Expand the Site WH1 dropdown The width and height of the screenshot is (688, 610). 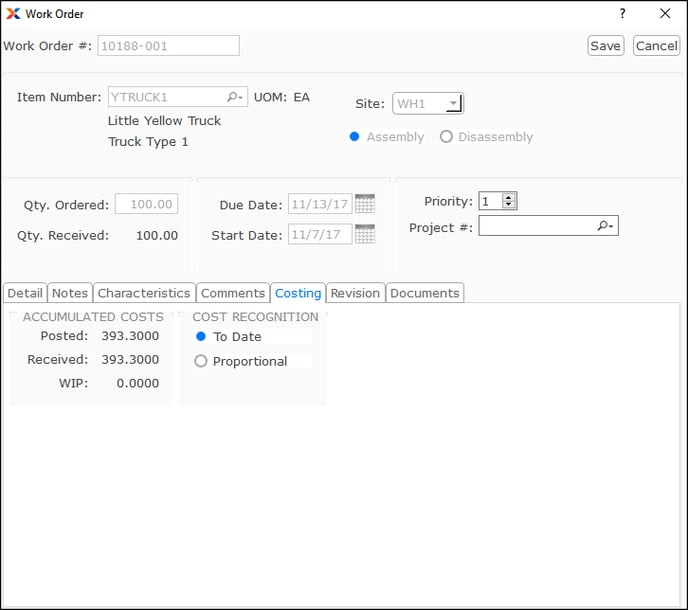(453, 103)
